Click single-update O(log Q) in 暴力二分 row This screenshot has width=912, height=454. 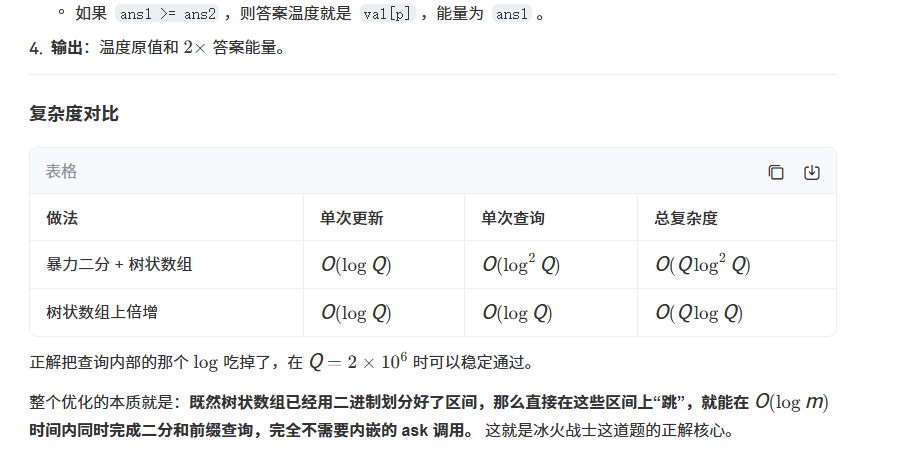coord(357,265)
